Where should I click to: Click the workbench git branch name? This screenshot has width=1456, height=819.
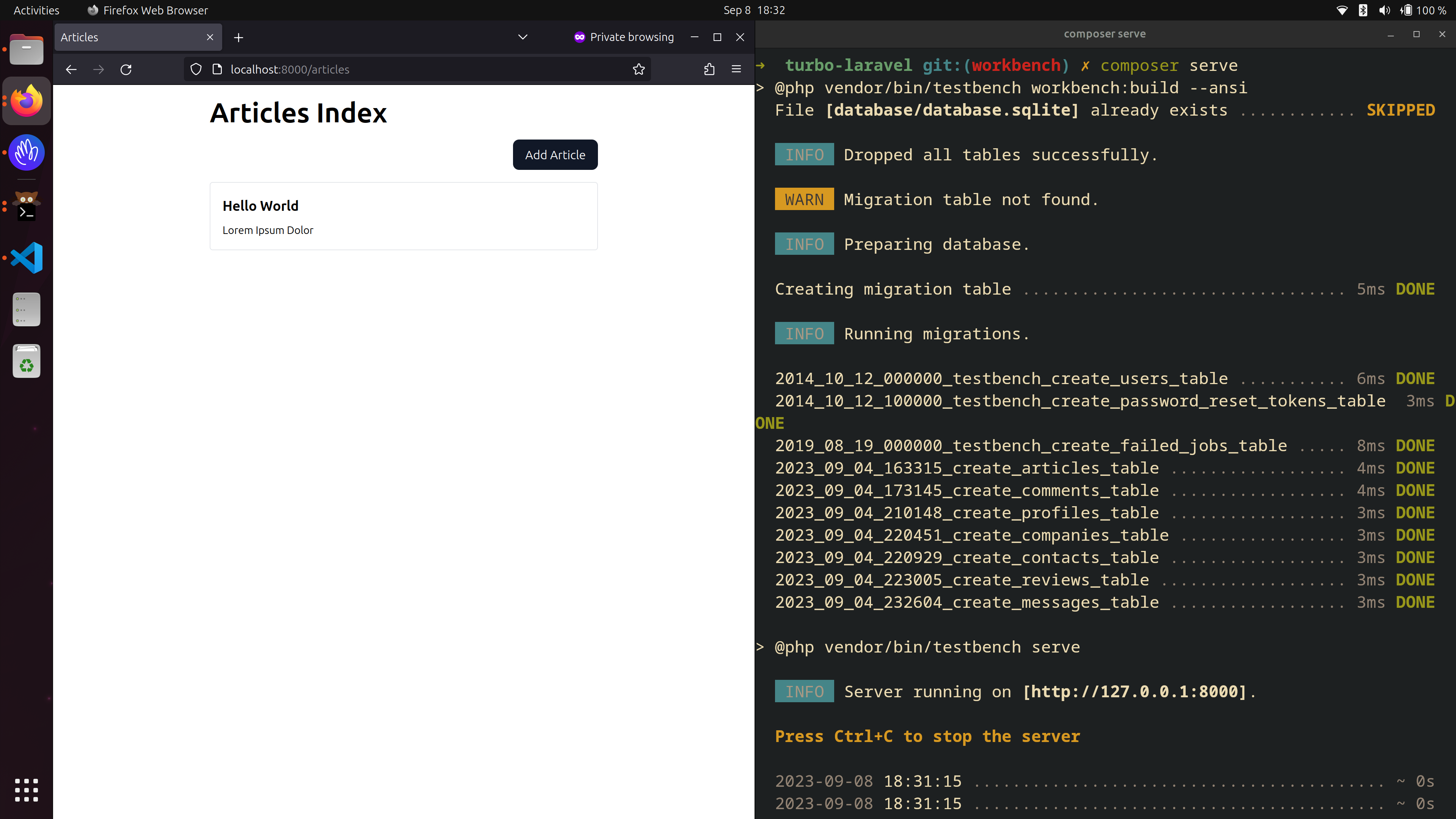click(1016, 66)
